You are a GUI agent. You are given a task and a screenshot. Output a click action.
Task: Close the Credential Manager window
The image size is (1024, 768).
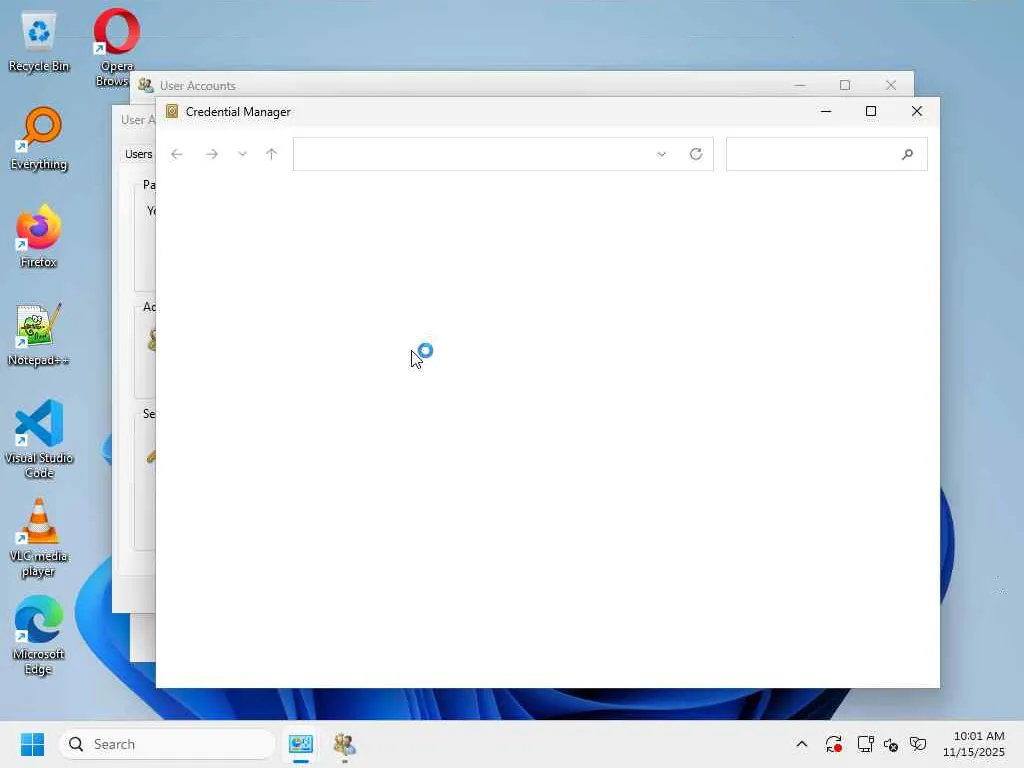pos(917,111)
